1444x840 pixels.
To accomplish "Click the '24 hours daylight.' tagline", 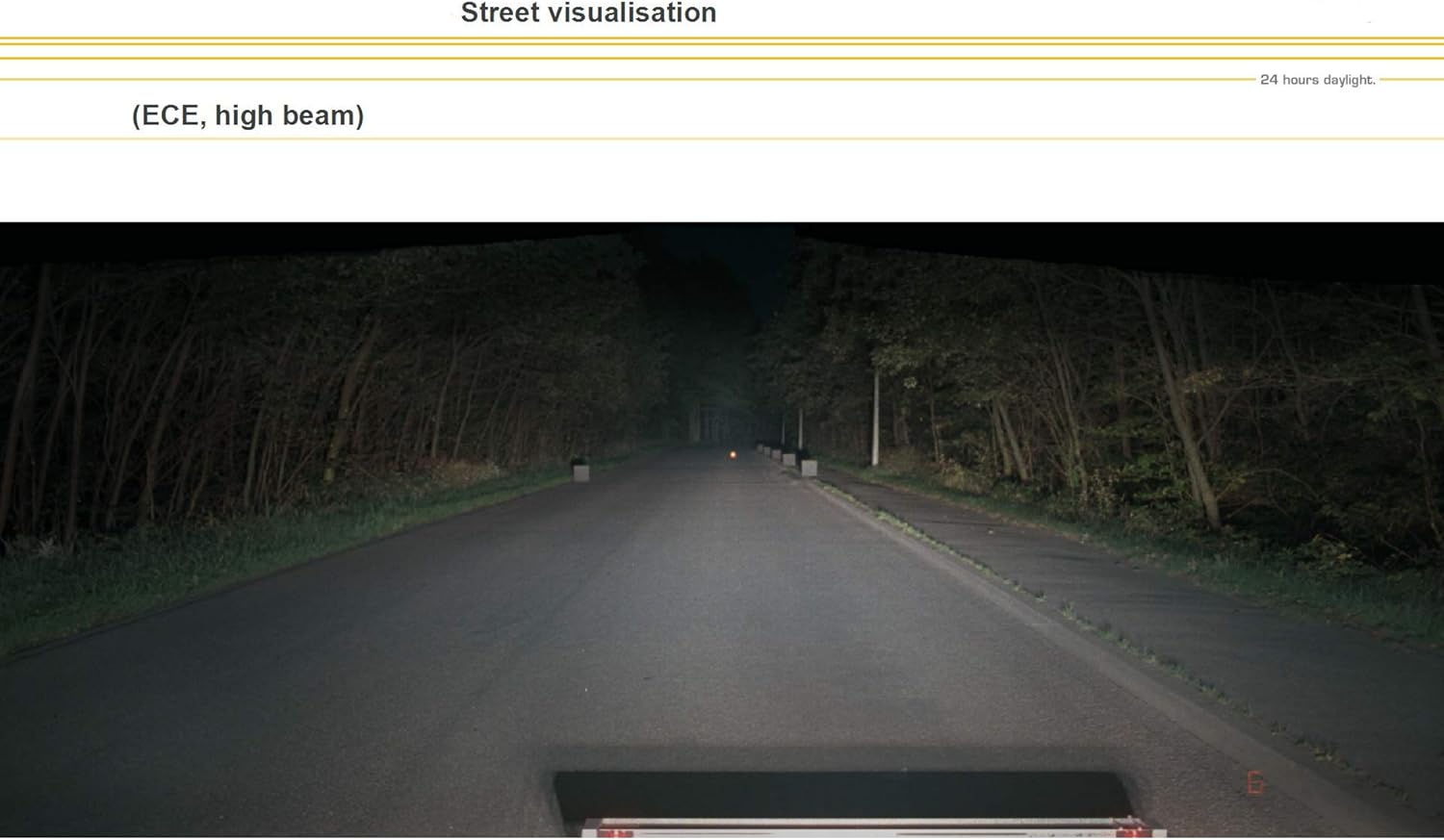I will coord(1317,80).
